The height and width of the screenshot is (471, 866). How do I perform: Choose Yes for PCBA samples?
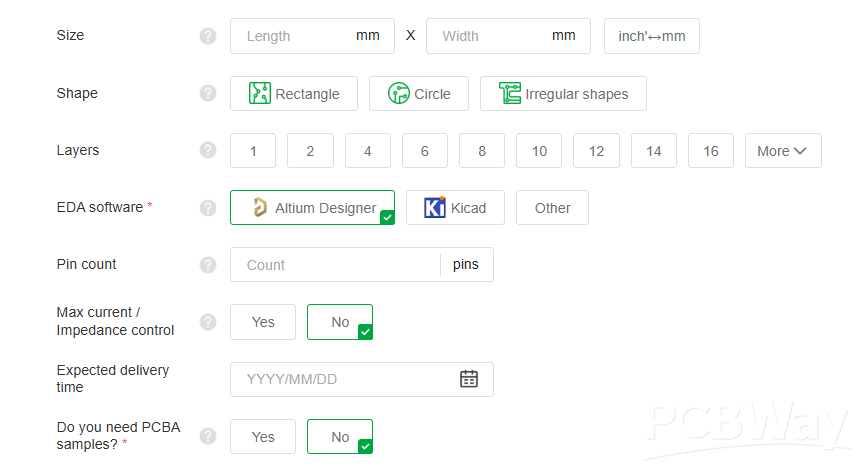pos(263,437)
